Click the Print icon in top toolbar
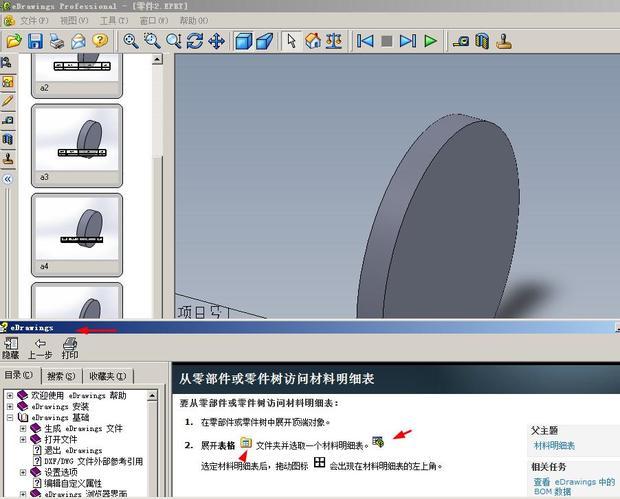 pyautogui.click(x=57, y=41)
